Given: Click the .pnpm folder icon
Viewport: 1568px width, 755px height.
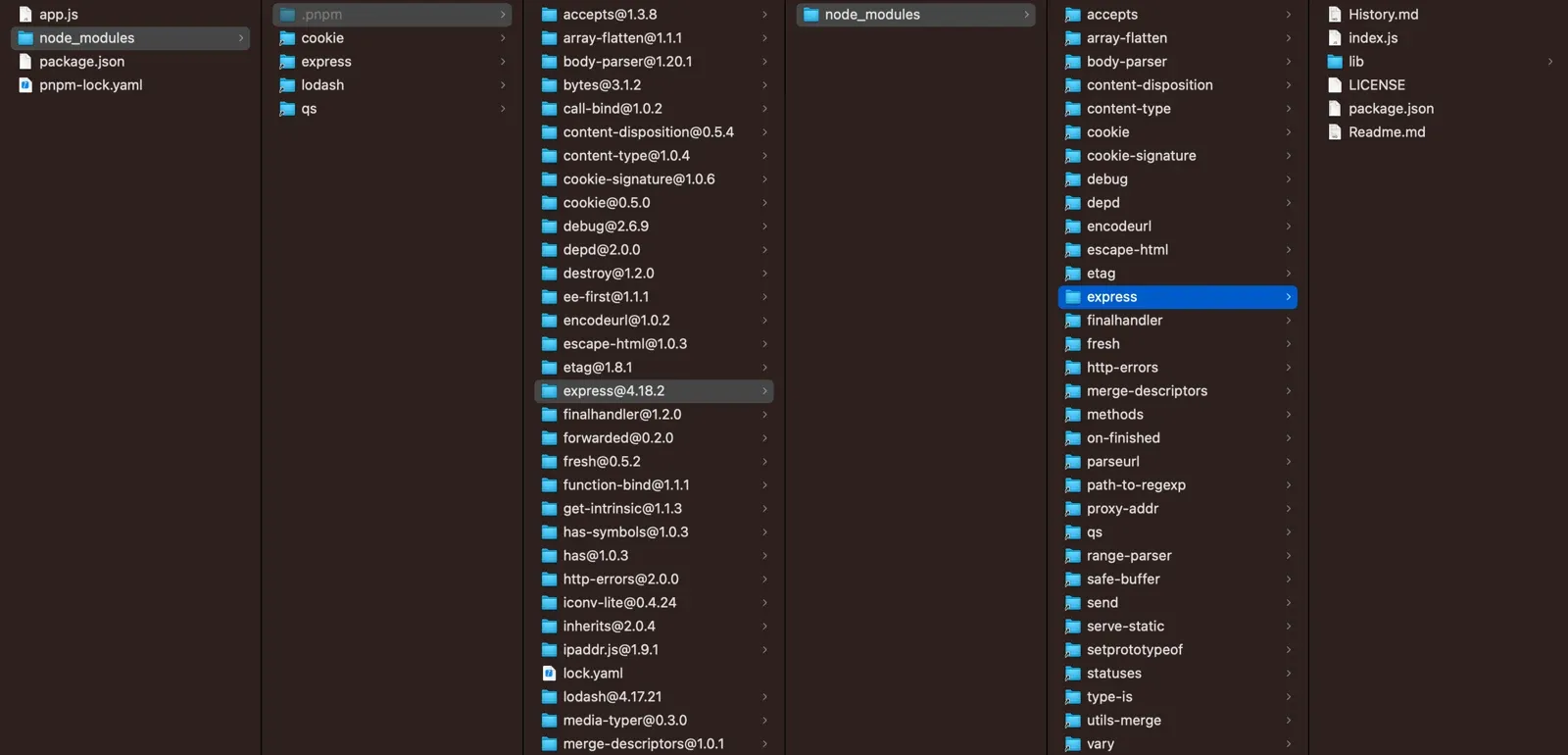Looking at the screenshot, I should [x=287, y=15].
